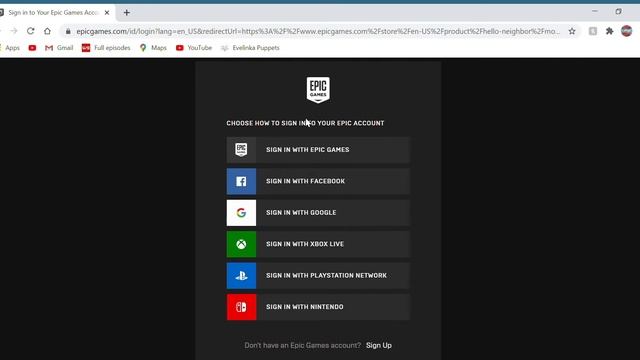Choose Sign in with PlayStation Network

click(x=318, y=276)
